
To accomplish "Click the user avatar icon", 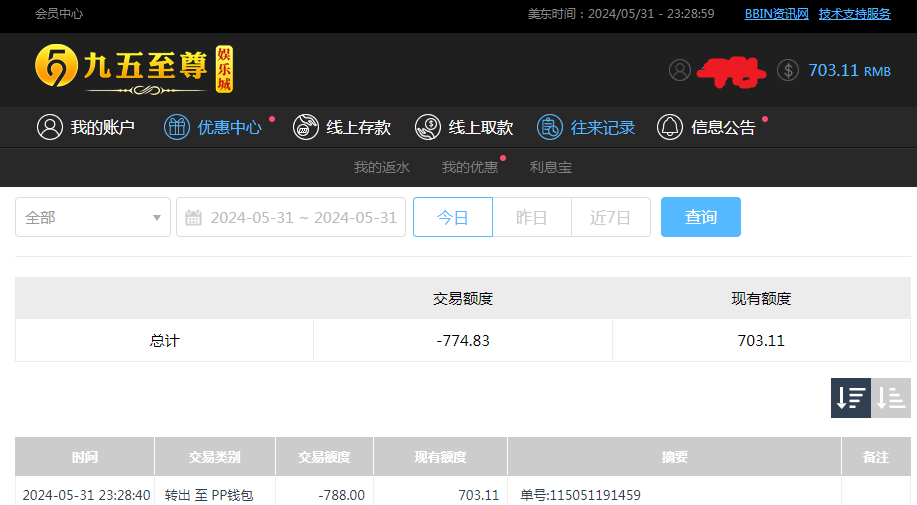I will pyautogui.click(x=680, y=70).
